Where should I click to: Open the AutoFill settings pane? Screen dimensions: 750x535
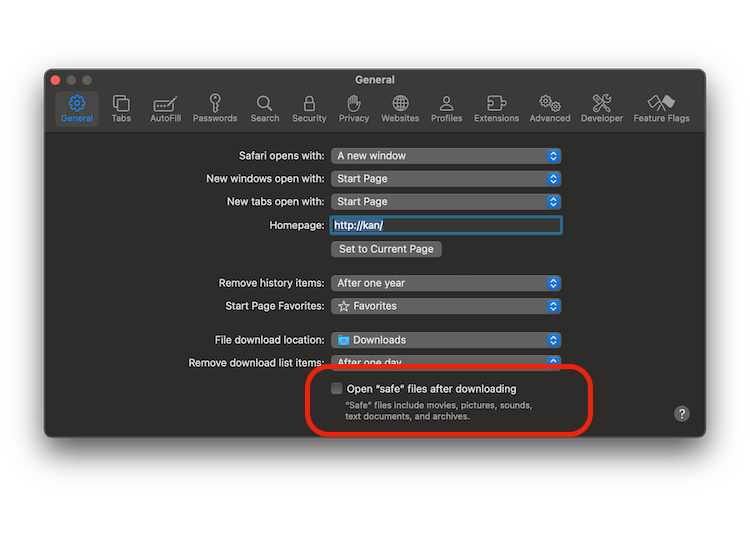click(x=165, y=108)
